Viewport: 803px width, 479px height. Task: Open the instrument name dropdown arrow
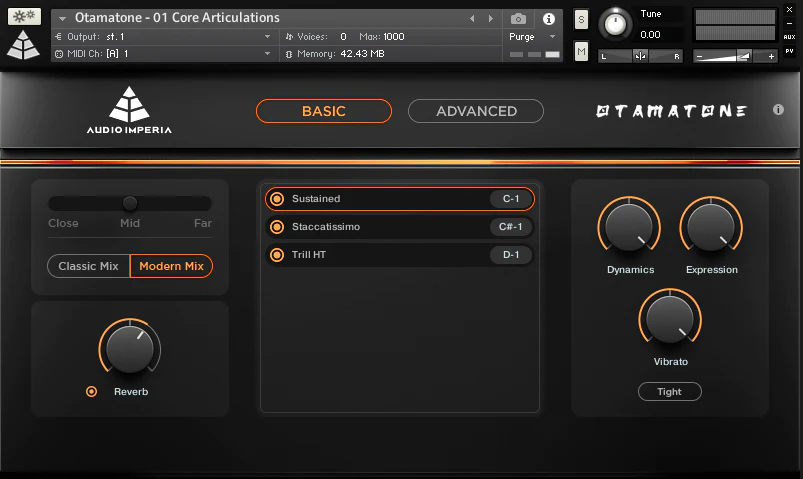coord(62,18)
